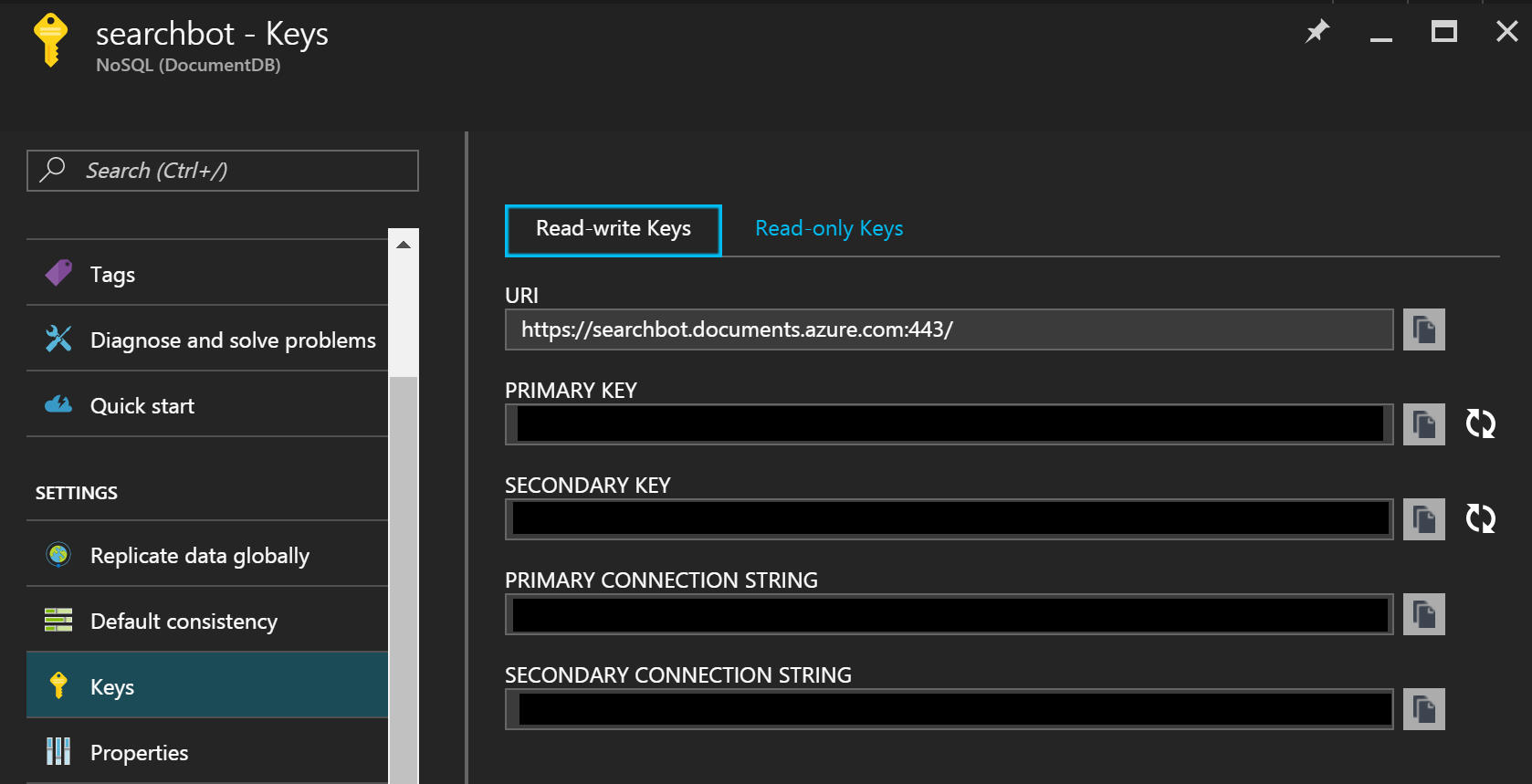Switch to Read-only Keys tab
The height and width of the screenshot is (784, 1532).
pyautogui.click(x=829, y=228)
